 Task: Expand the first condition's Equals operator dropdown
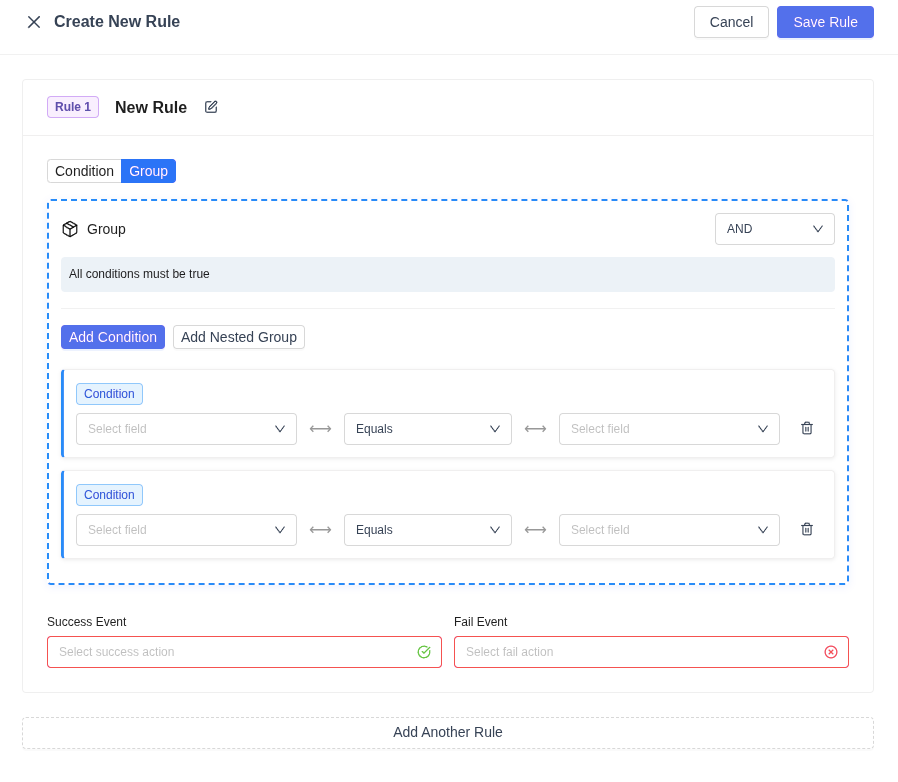click(427, 429)
